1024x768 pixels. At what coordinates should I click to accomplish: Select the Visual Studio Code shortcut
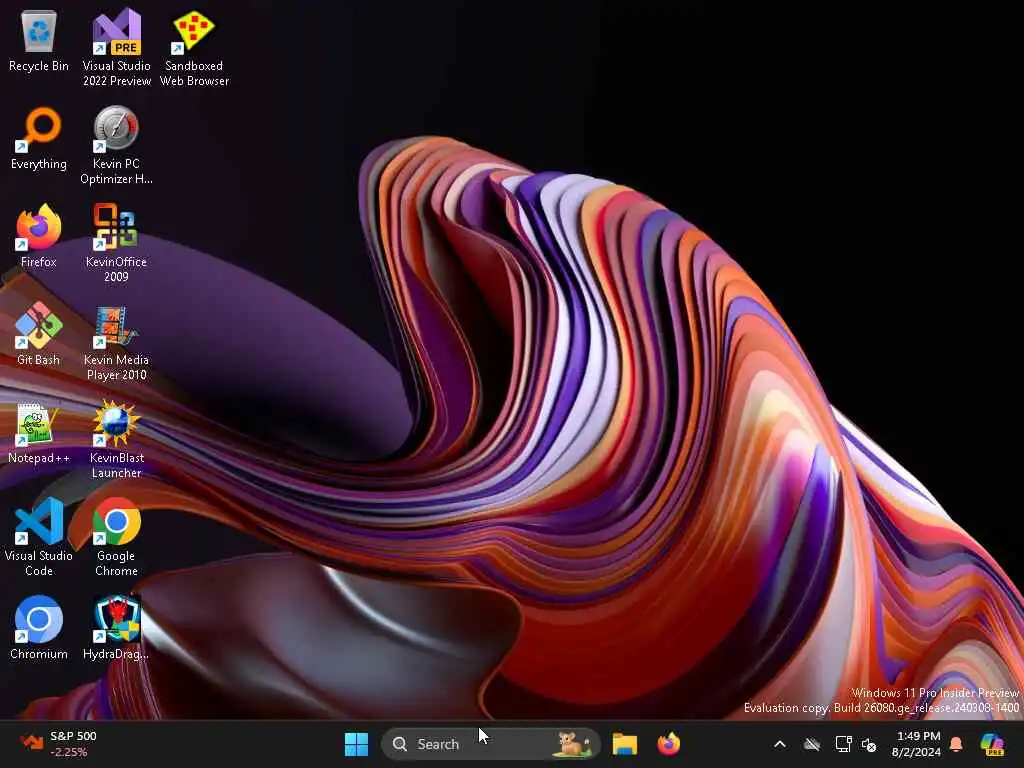[x=39, y=537]
